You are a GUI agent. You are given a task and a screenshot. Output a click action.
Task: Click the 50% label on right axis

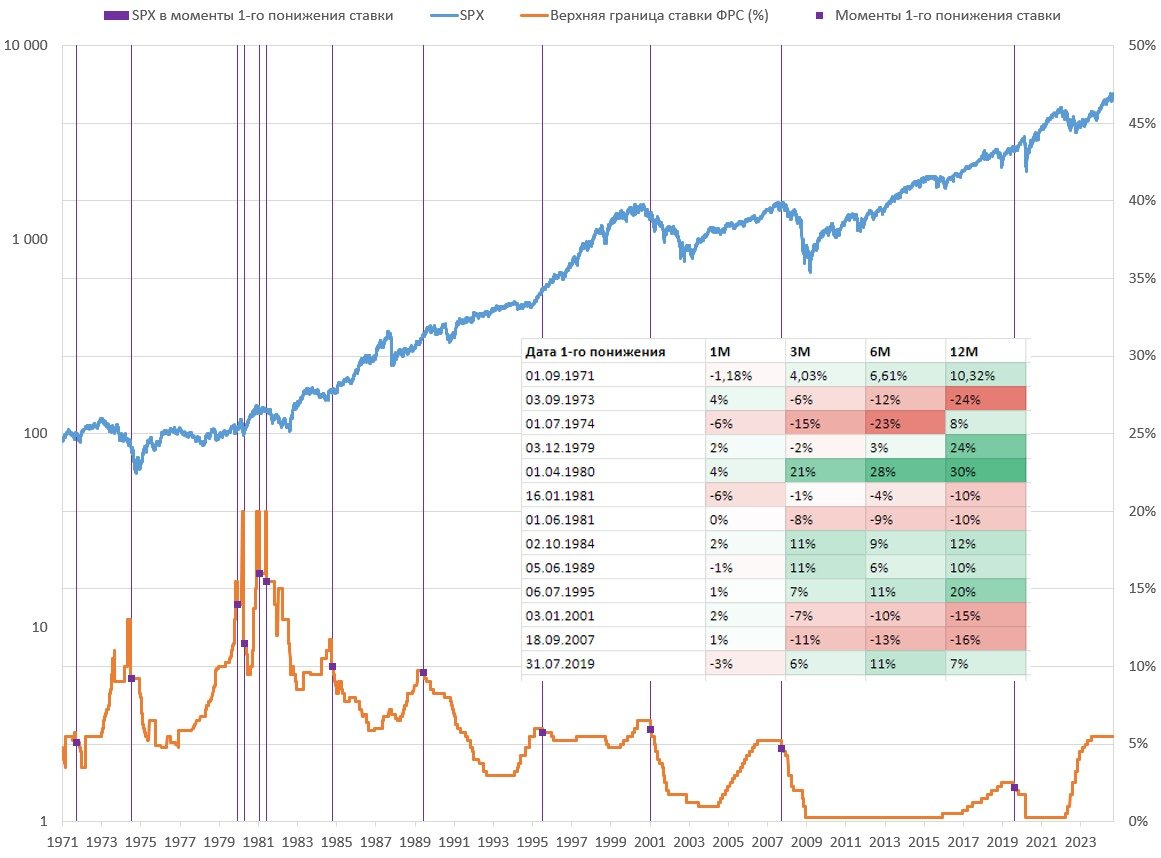tap(1141, 45)
